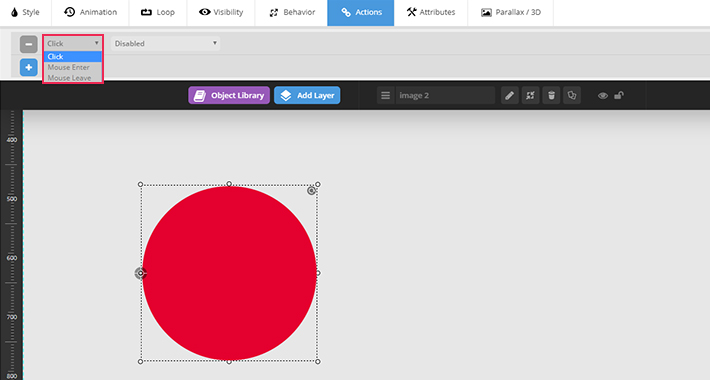Click the left-middle origin handle of the layer
The height and width of the screenshot is (380, 710).
click(140, 273)
